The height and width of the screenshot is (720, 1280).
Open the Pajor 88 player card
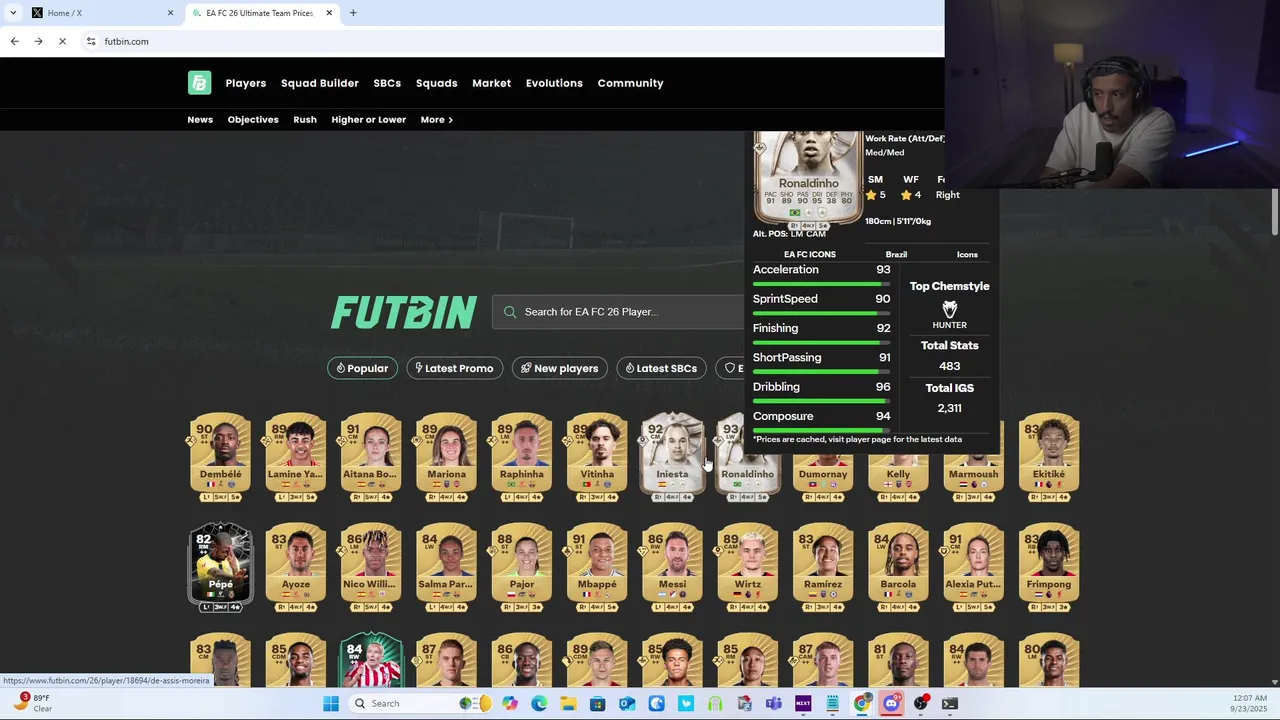point(522,567)
